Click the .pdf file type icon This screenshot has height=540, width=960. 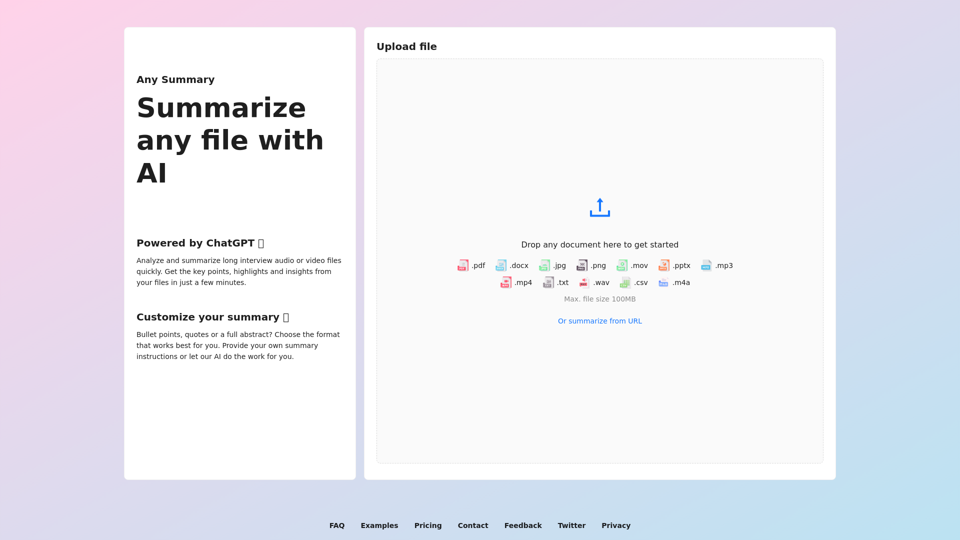tap(463, 265)
